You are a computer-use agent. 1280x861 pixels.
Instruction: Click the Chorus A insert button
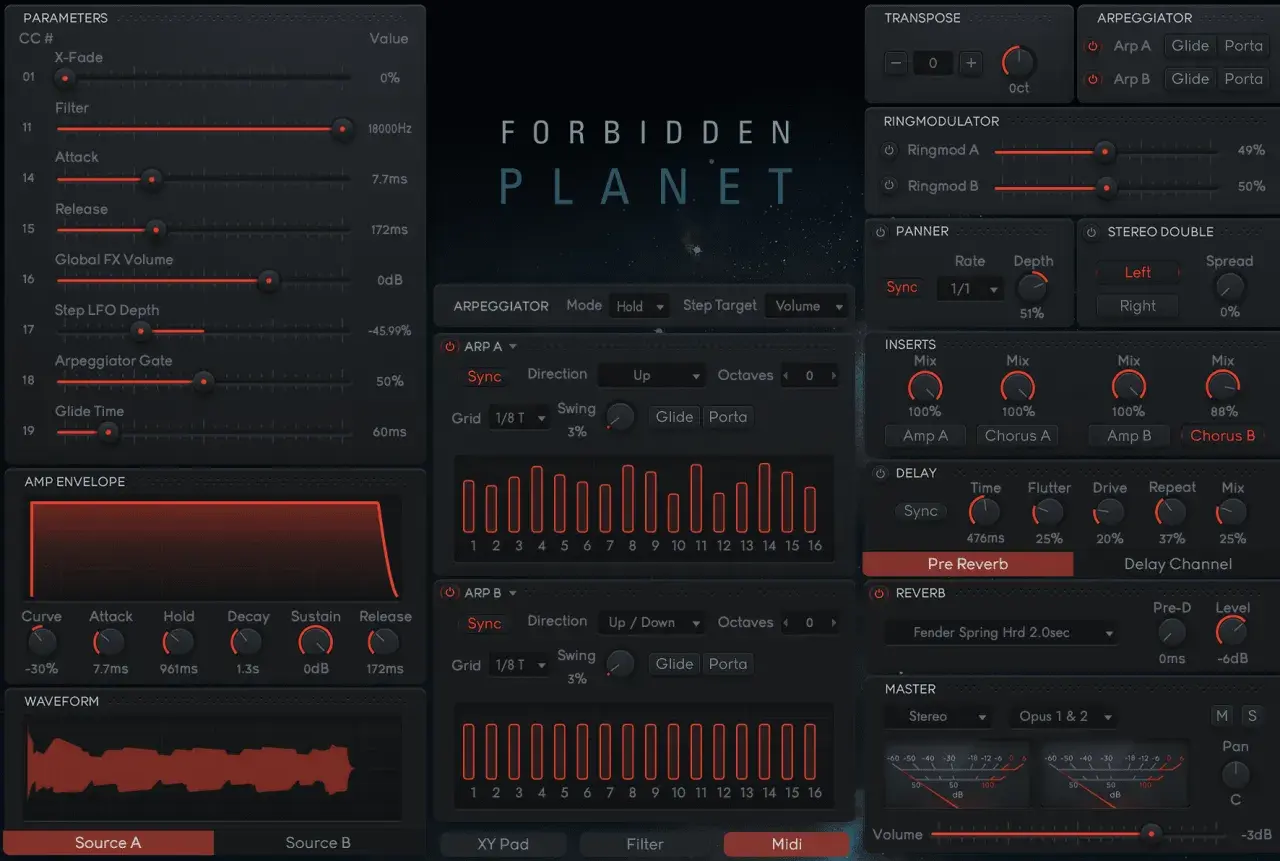[1018, 436]
